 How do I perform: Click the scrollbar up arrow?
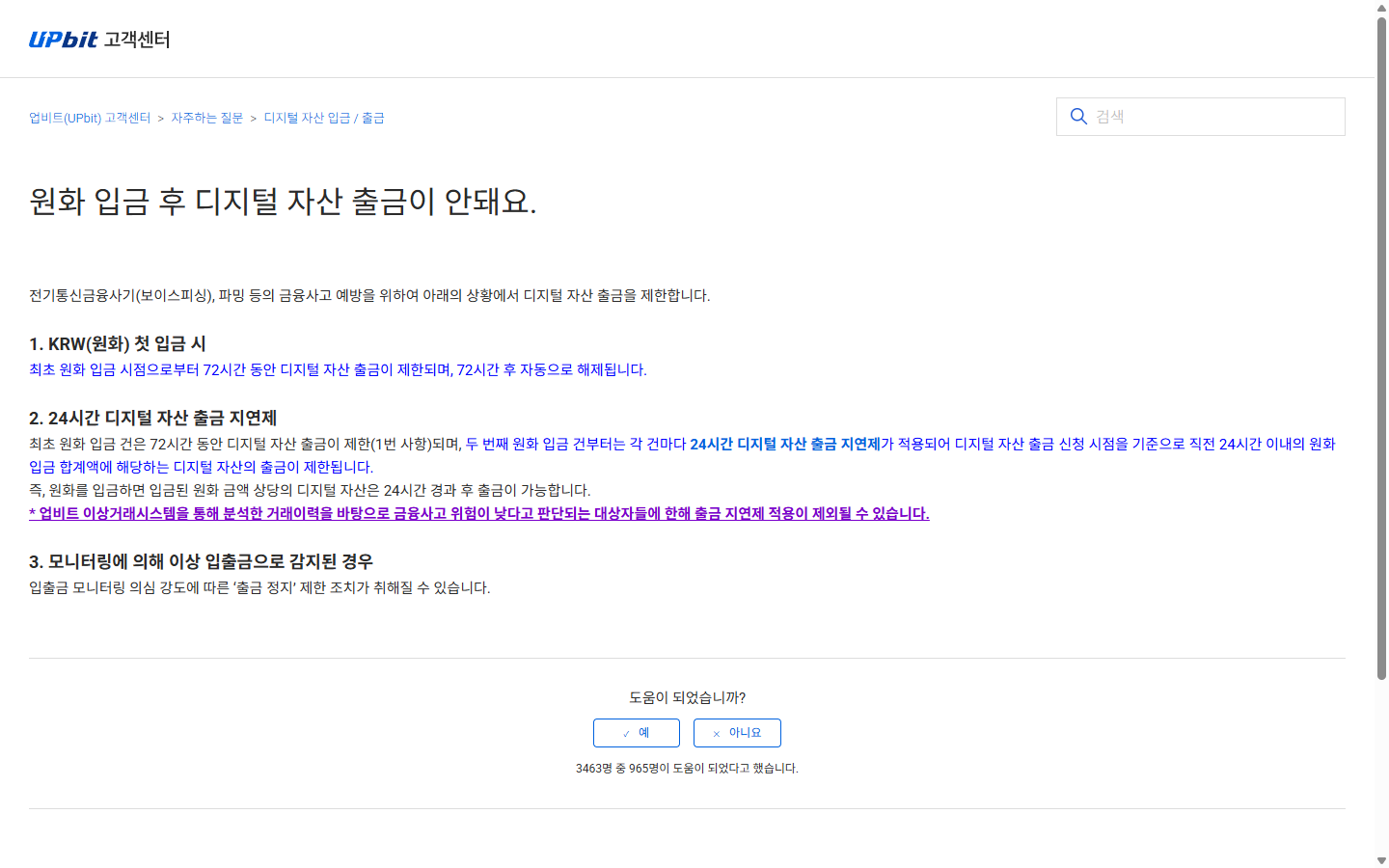click(1381, 7)
